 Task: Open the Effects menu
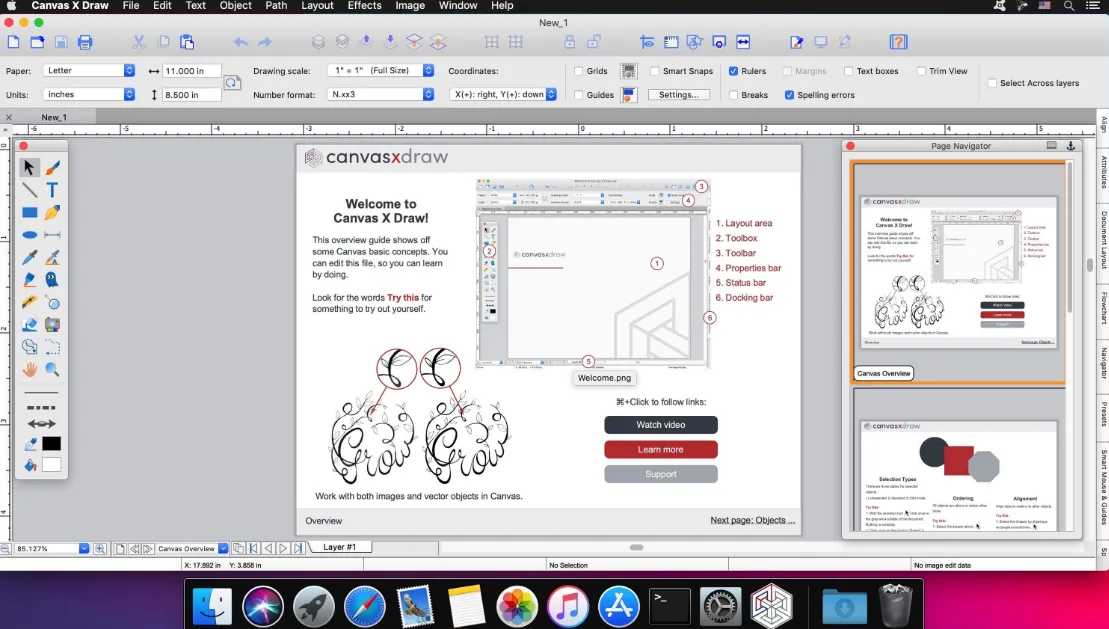tap(364, 6)
